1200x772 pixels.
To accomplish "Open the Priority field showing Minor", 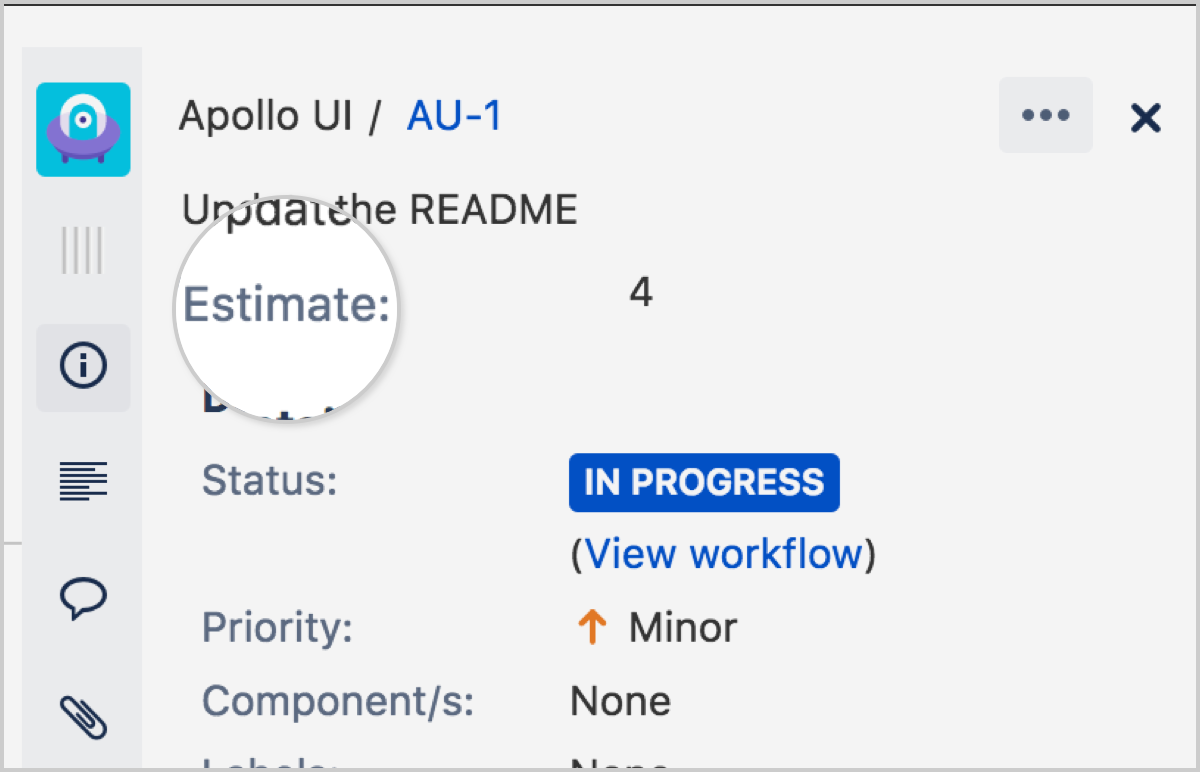I will click(681, 627).
